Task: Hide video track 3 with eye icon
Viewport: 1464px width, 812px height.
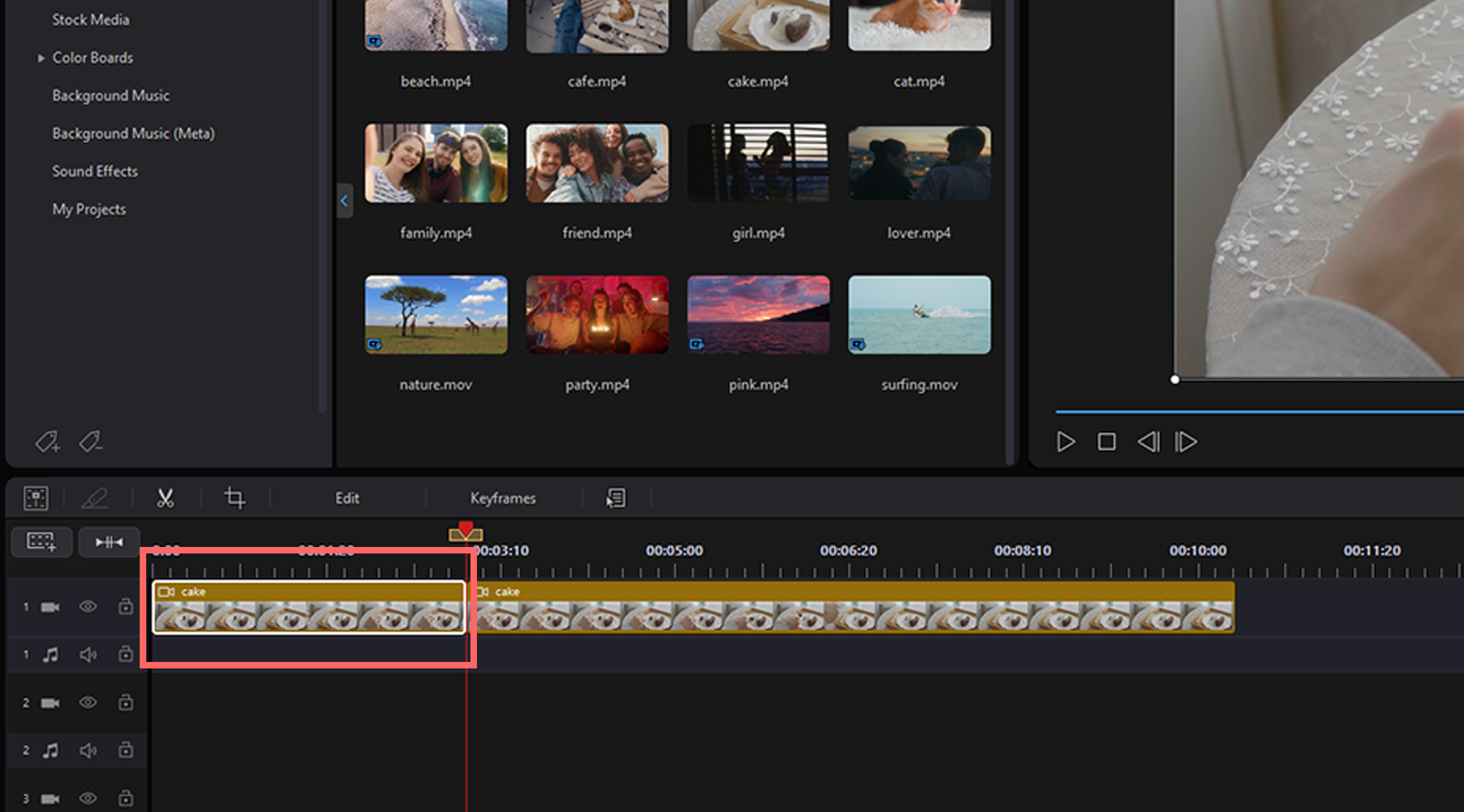Action: pos(88,798)
